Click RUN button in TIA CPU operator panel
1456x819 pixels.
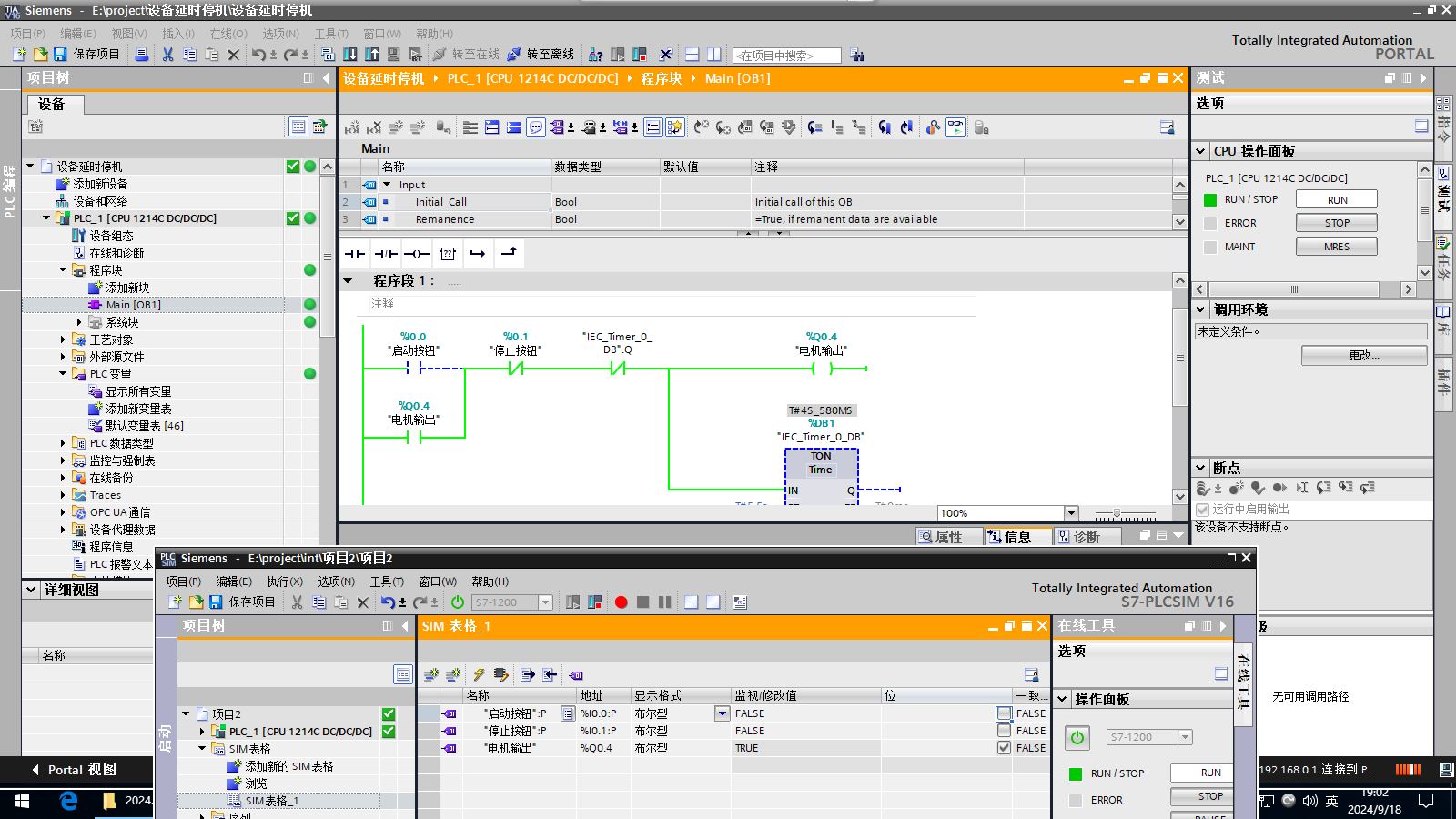[x=1337, y=200]
